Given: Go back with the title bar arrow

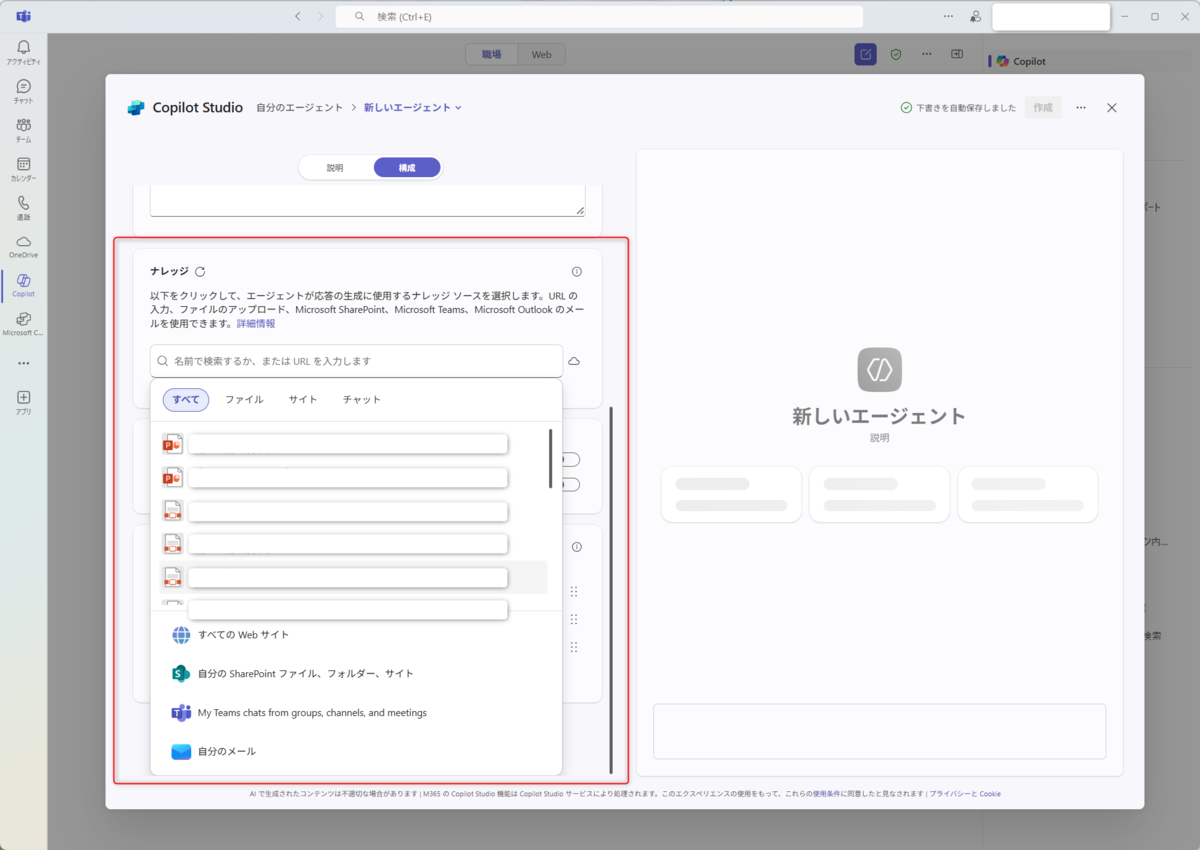Looking at the screenshot, I should point(298,16).
